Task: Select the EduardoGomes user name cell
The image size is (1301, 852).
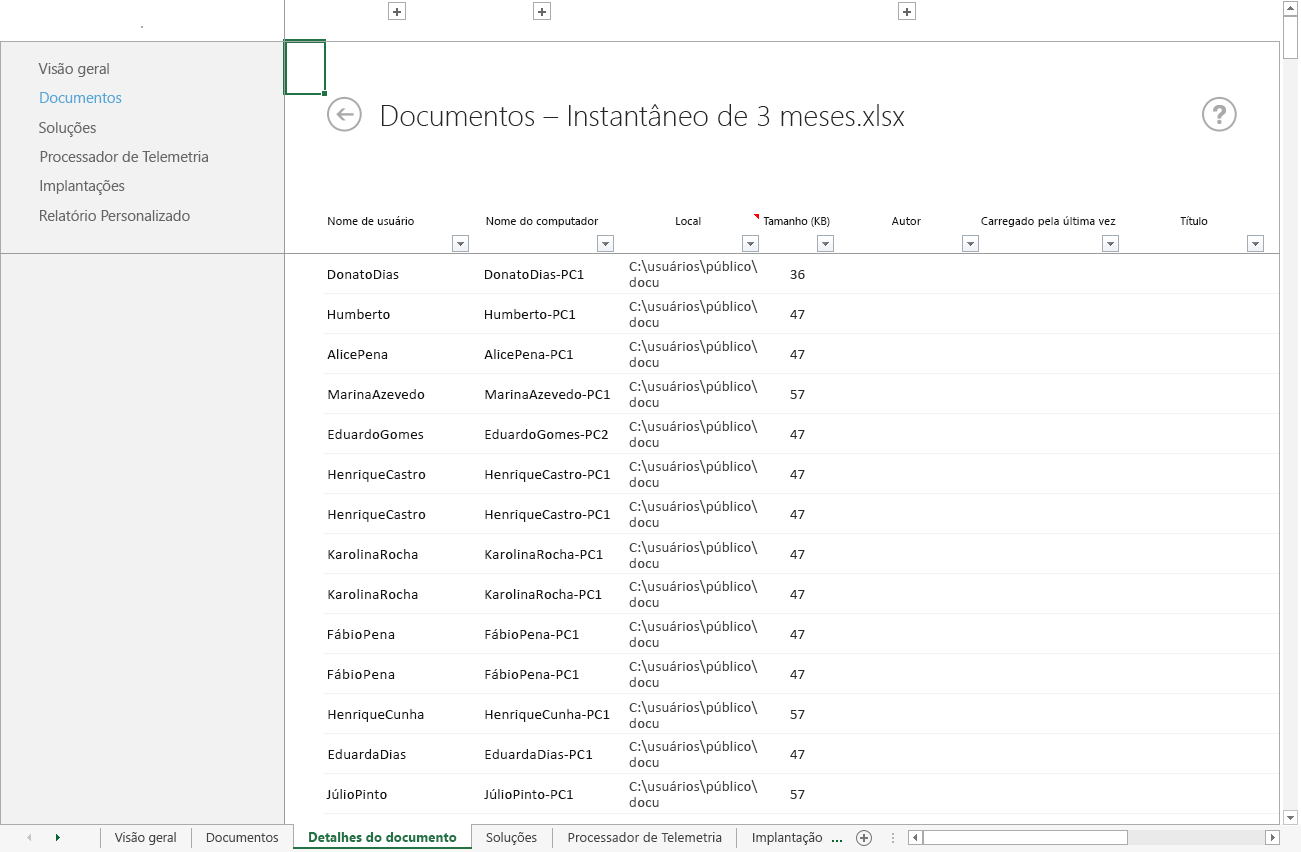Action: click(x=375, y=434)
